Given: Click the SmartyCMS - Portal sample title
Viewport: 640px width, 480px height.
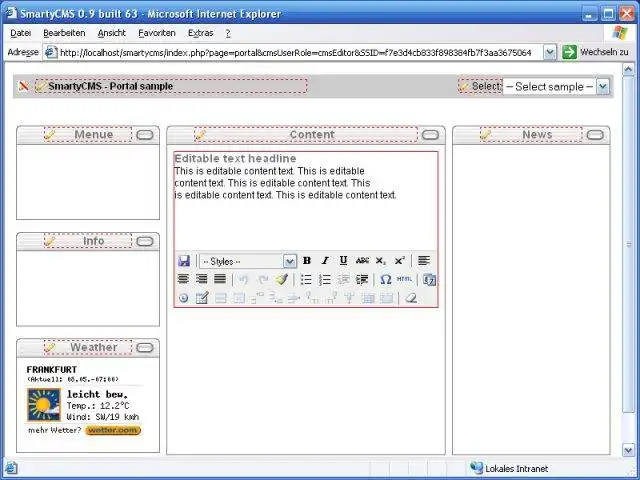Looking at the screenshot, I should (111, 86).
